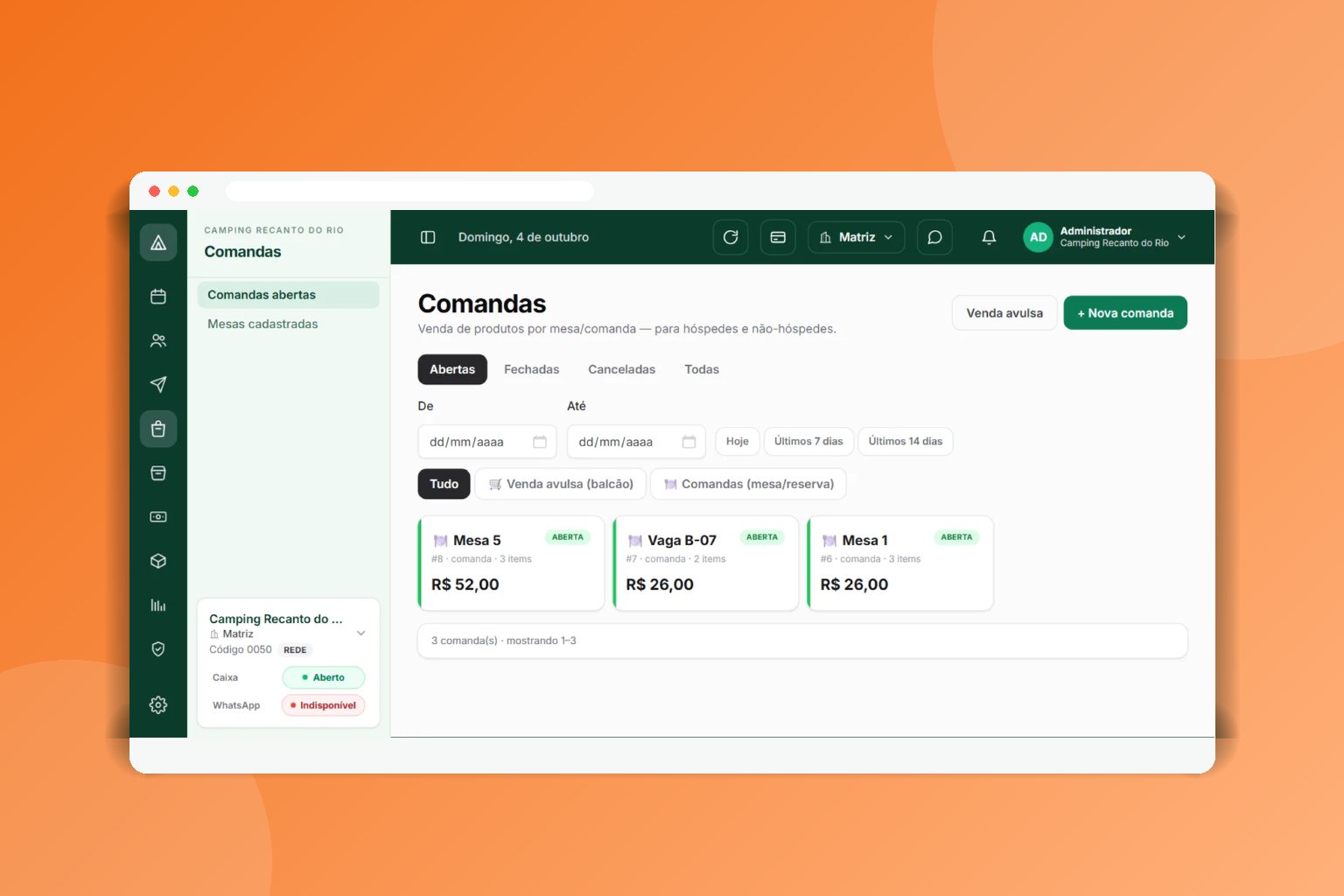Screen dimensions: 1344x896
Task: Open the cash banknote icon in sidebar
Action: click(x=158, y=516)
